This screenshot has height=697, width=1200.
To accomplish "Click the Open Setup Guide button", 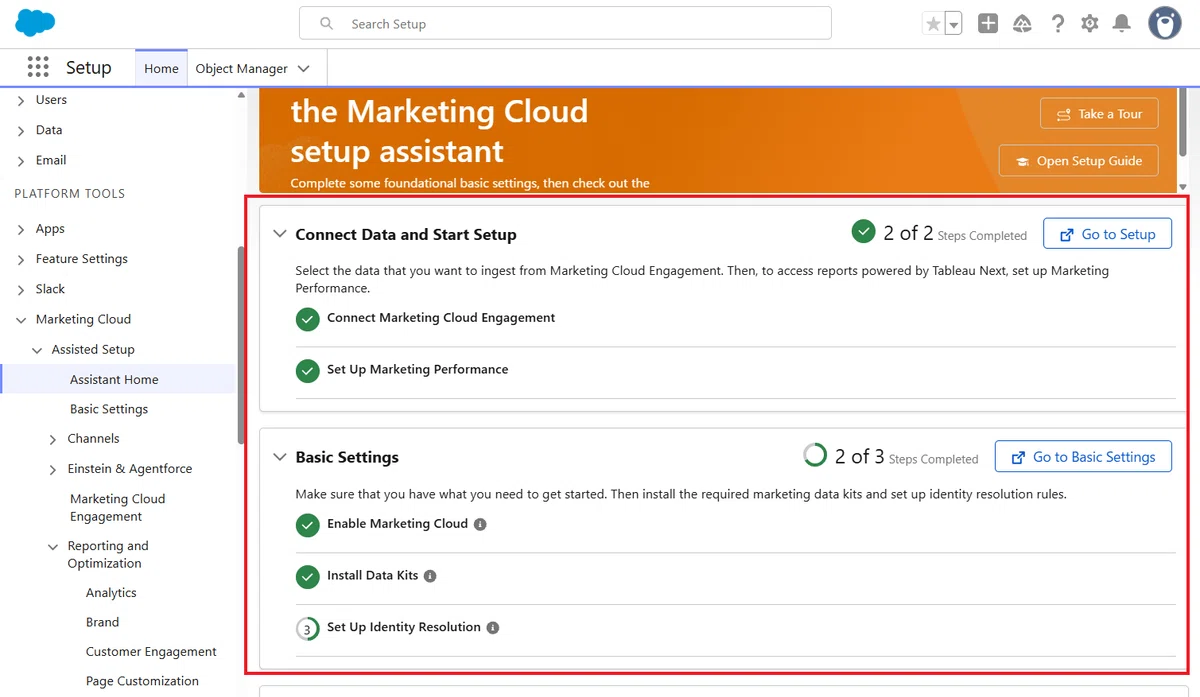I will (1078, 161).
